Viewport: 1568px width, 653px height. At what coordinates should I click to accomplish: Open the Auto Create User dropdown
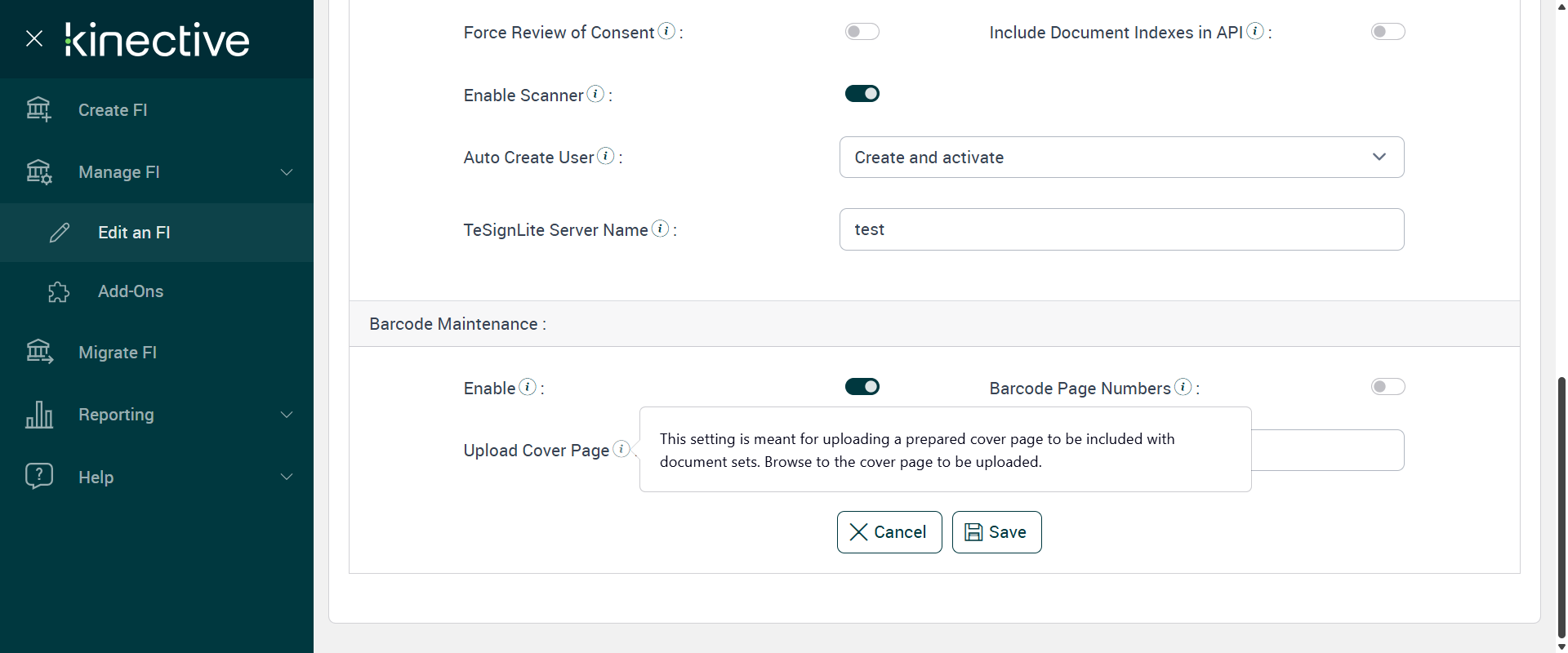coord(1121,158)
